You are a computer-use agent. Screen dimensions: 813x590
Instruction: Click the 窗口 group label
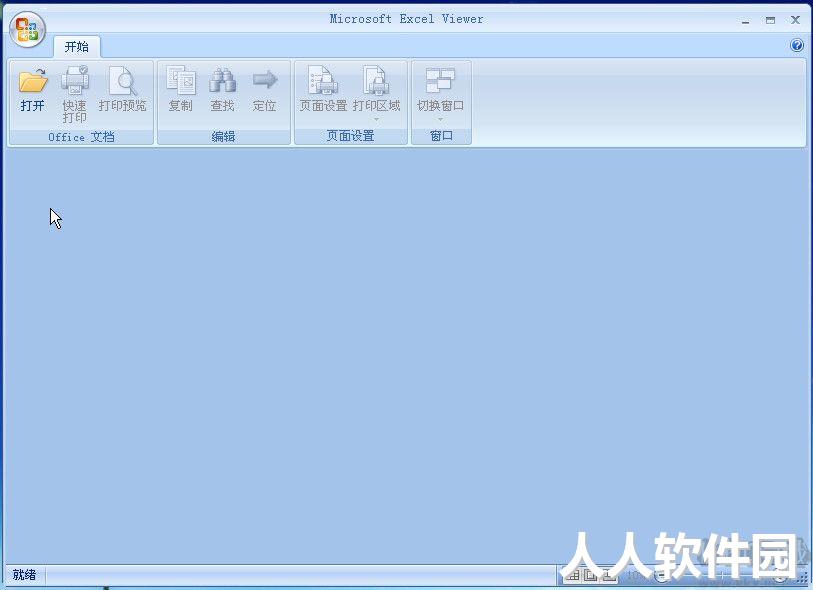pos(441,136)
